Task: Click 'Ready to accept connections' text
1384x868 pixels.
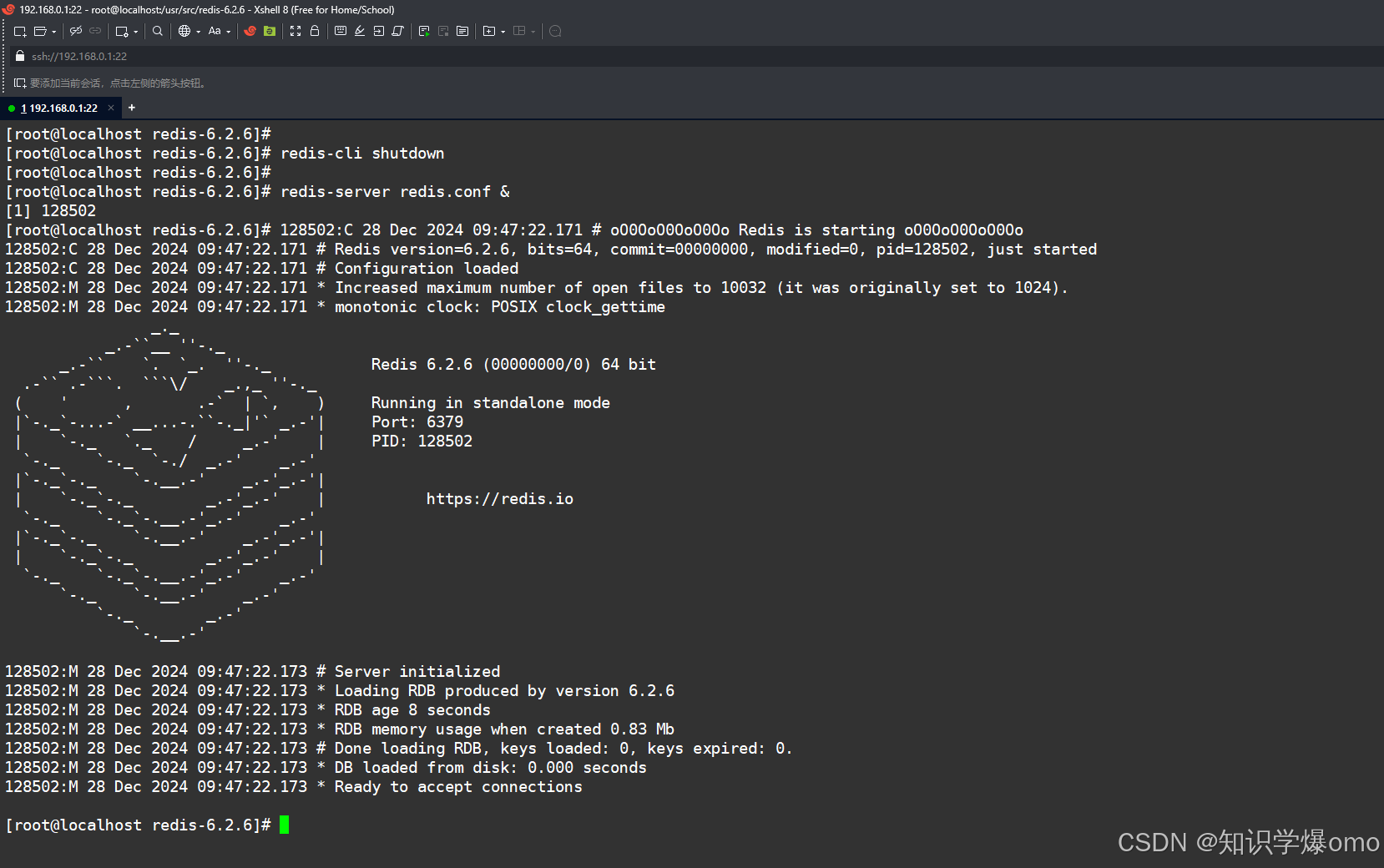Action: tap(458, 787)
